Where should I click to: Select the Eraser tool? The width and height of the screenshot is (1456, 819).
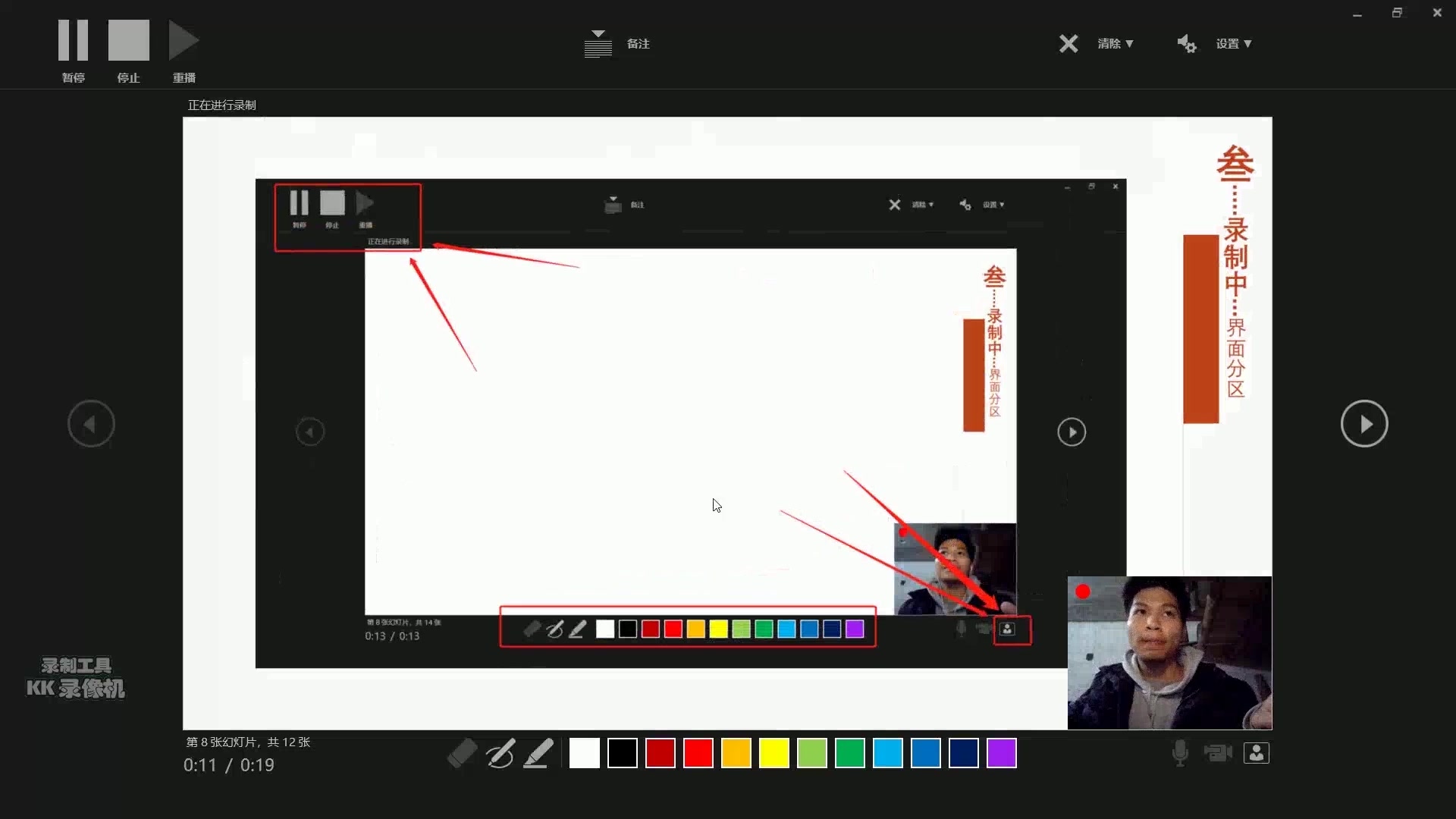463,753
